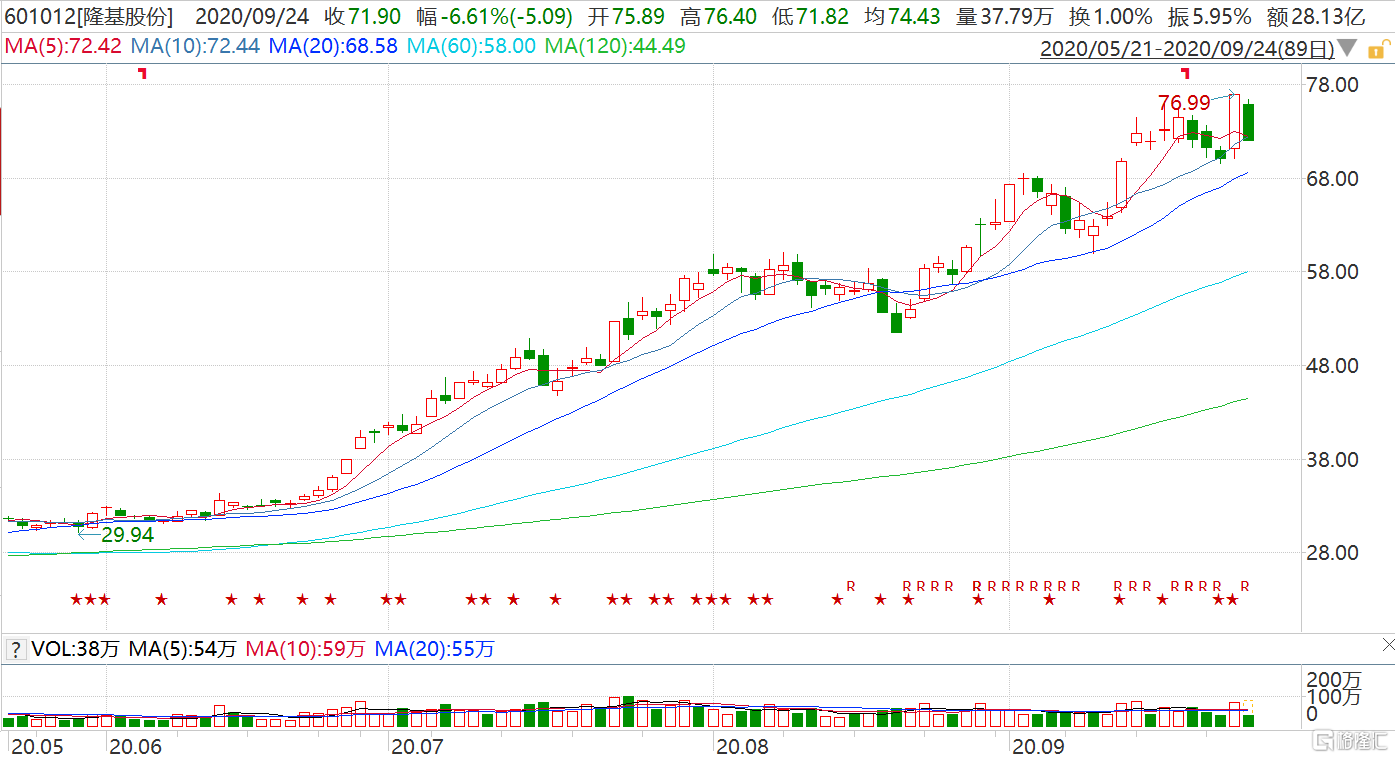Select the MA(120):44.49 moving average label
This screenshot has width=1395, height=759.
[x=615, y=46]
